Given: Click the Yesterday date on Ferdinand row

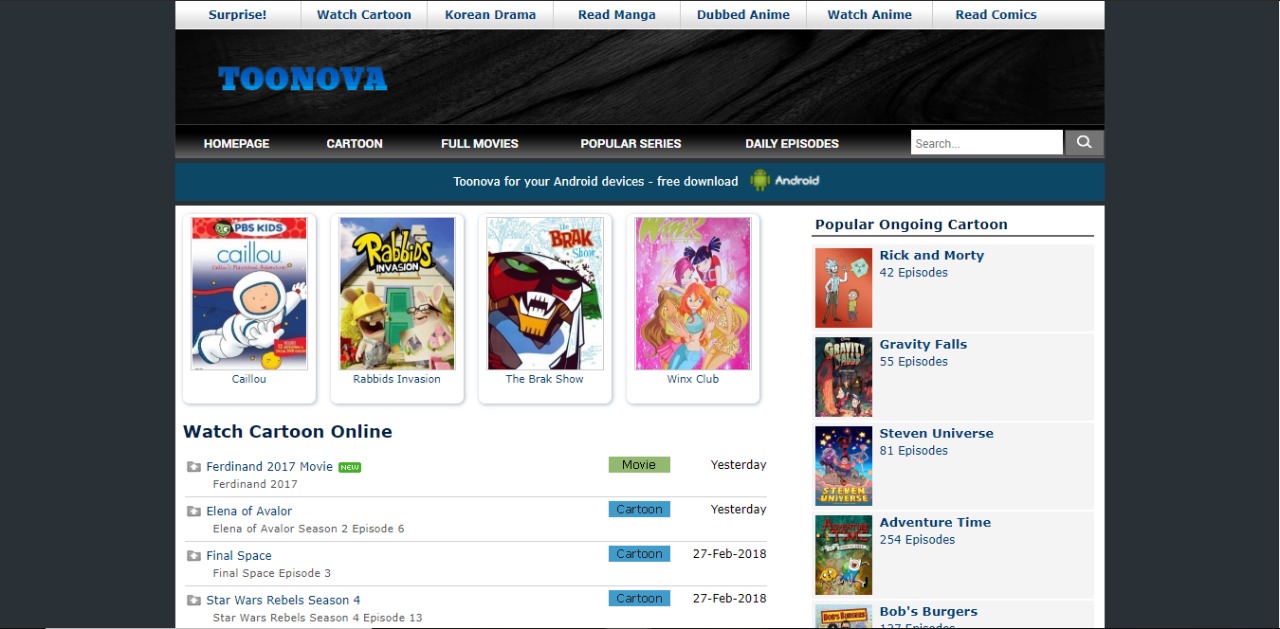Looking at the screenshot, I should 739,465.
